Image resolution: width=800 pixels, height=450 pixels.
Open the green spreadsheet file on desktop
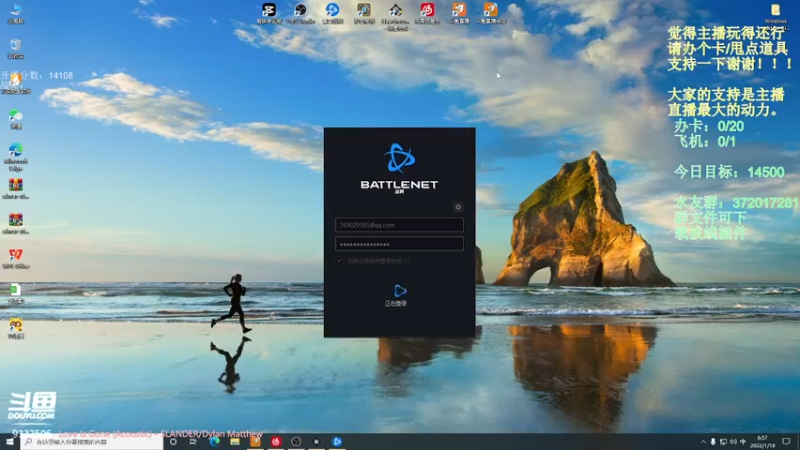pyautogui.click(x=16, y=293)
